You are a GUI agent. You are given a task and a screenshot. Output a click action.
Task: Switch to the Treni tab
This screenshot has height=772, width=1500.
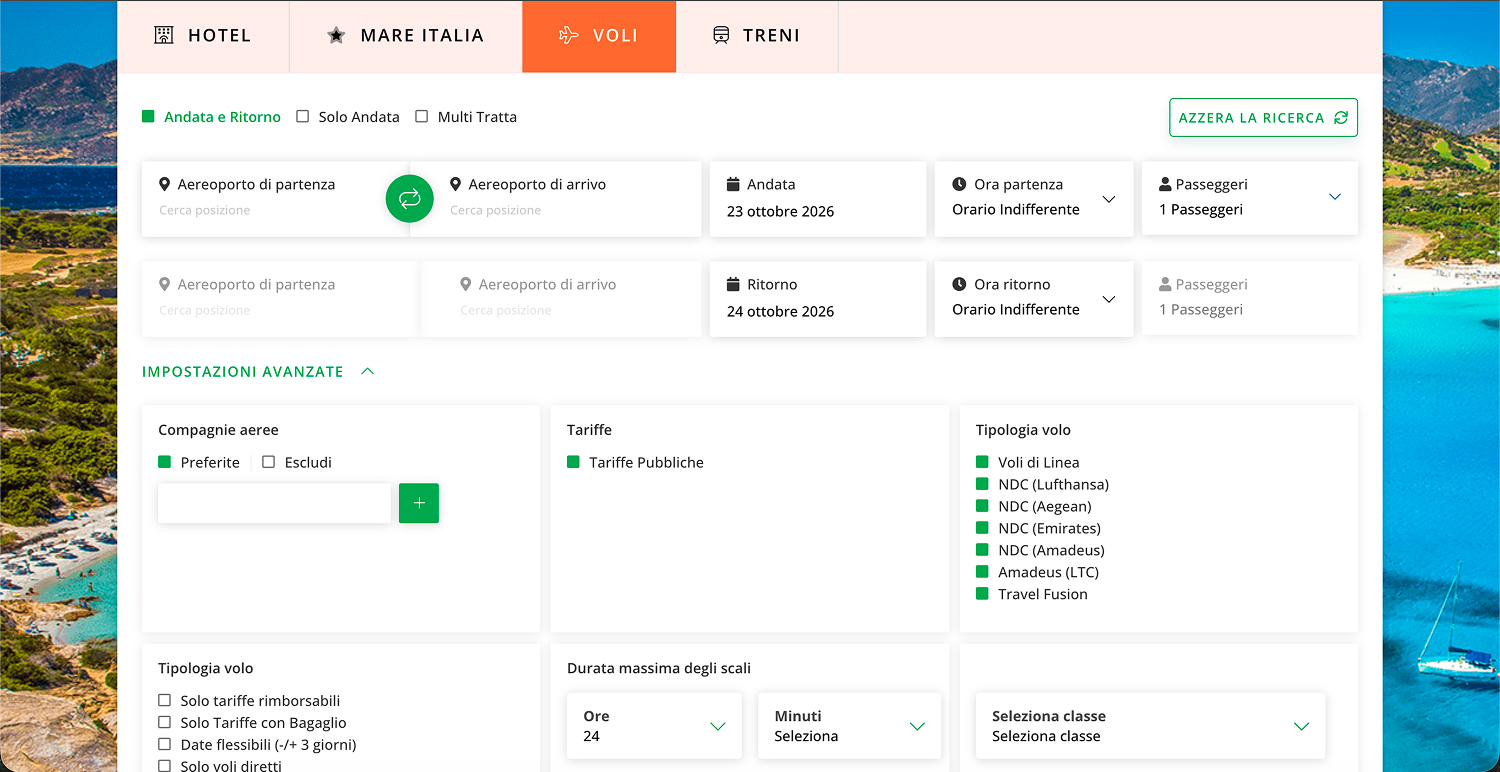pos(757,36)
